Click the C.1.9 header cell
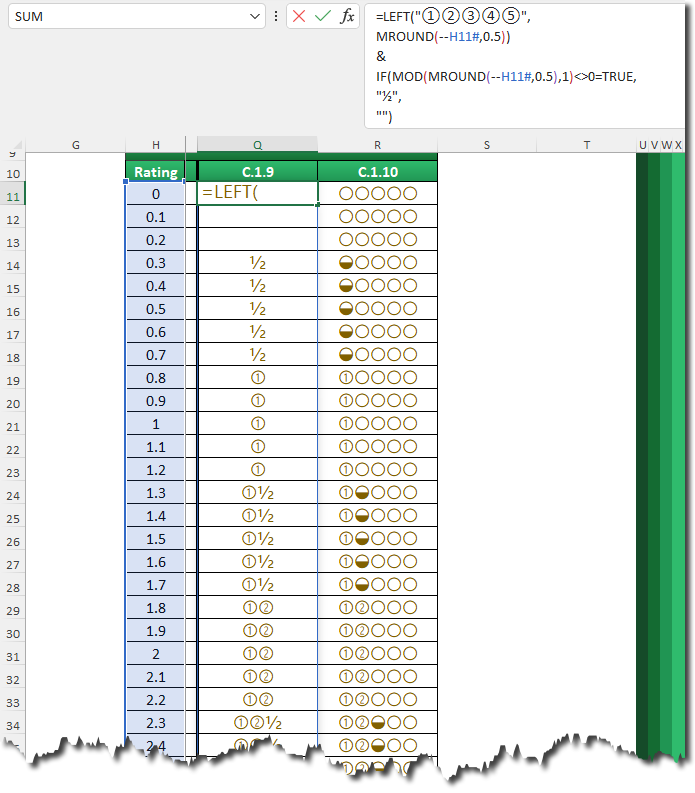Viewport: 695px width, 793px height. coord(257,172)
